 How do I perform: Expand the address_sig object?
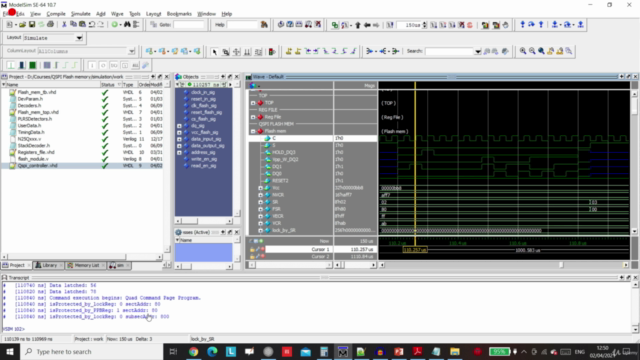[x=179, y=153]
